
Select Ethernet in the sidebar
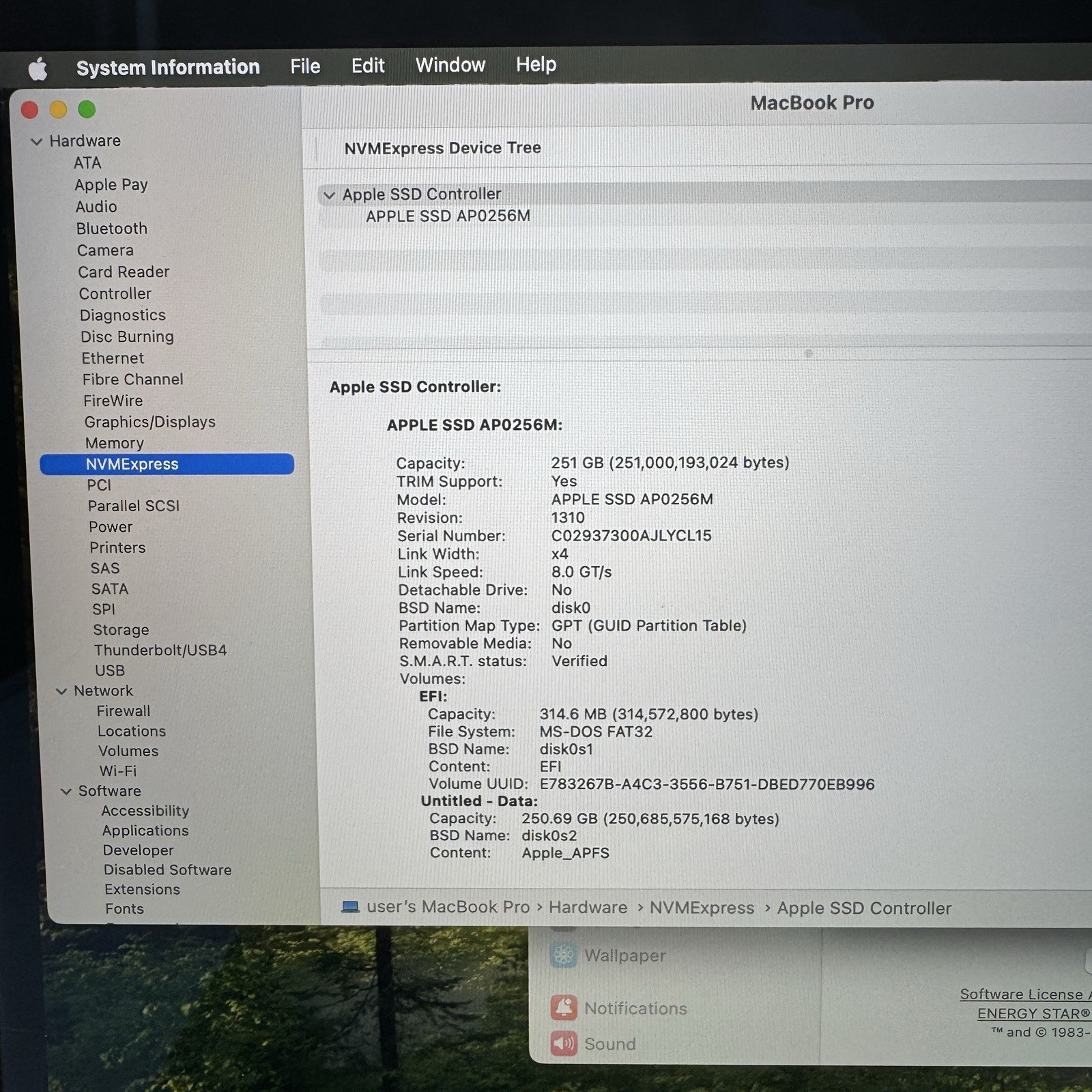coord(113,358)
